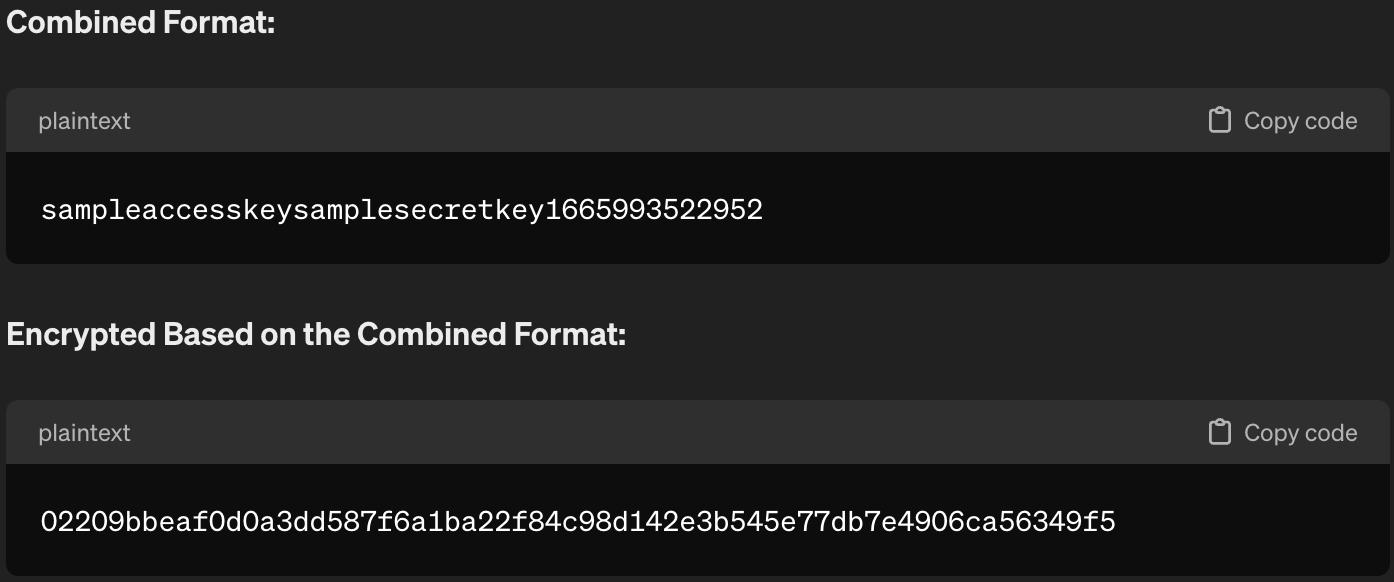Click the "Combined Format:" heading
This screenshot has width=1394, height=582.
tap(140, 22)
